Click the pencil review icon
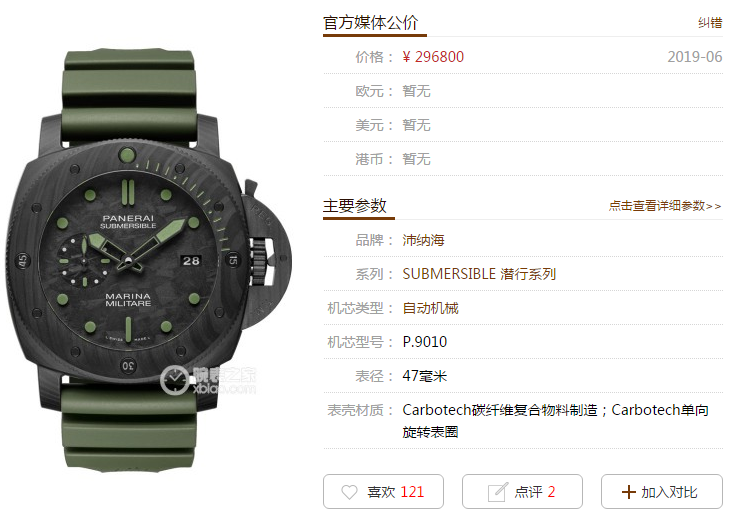739x522 pixels. 498,492
